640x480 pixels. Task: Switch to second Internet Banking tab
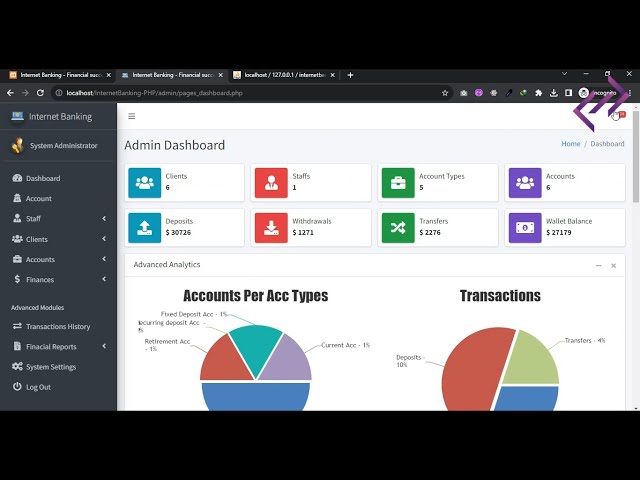point(173,75)
